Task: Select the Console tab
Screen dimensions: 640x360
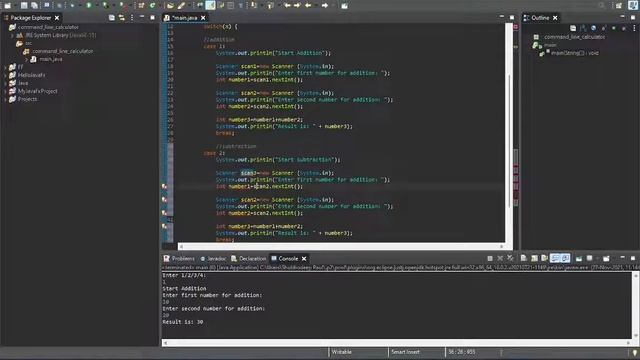Action: click(288, 258)
